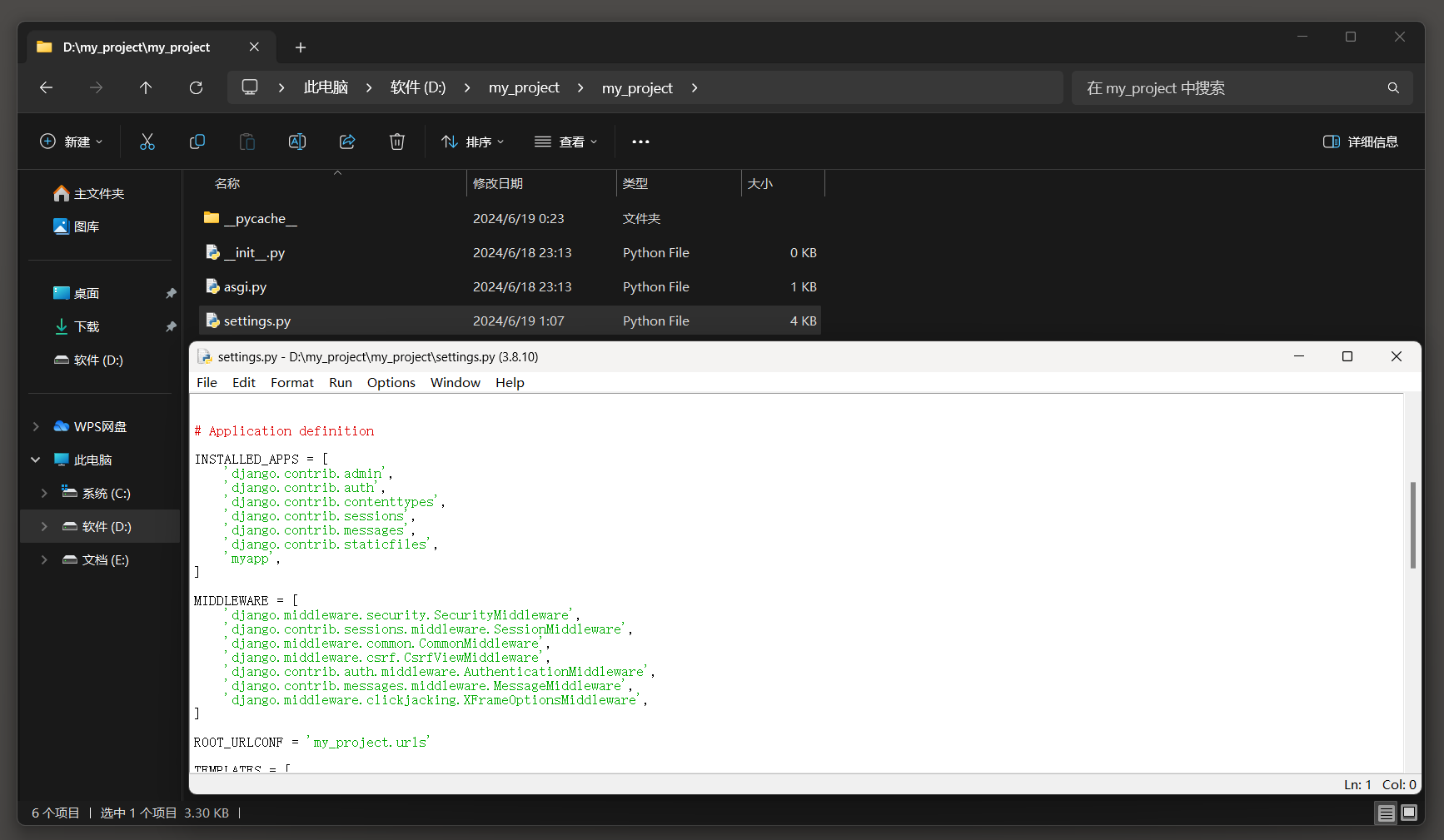1444x840 pixels.
Task: Select the asgi.py file name
Action: tap(245, 286)
